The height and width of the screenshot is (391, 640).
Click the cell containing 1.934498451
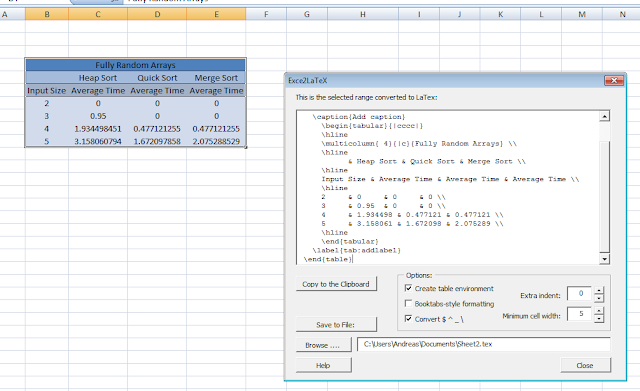click(x=98, y=129)
